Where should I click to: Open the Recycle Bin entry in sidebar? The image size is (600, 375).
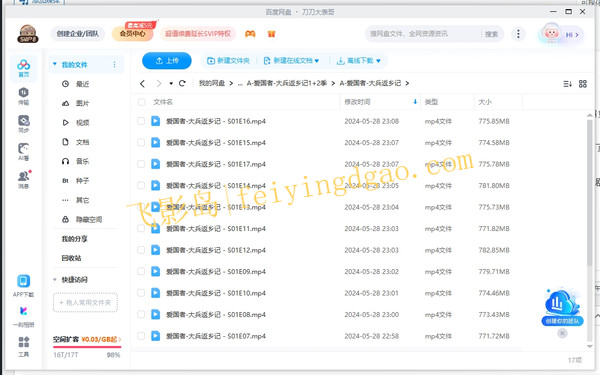pos(72,258)
